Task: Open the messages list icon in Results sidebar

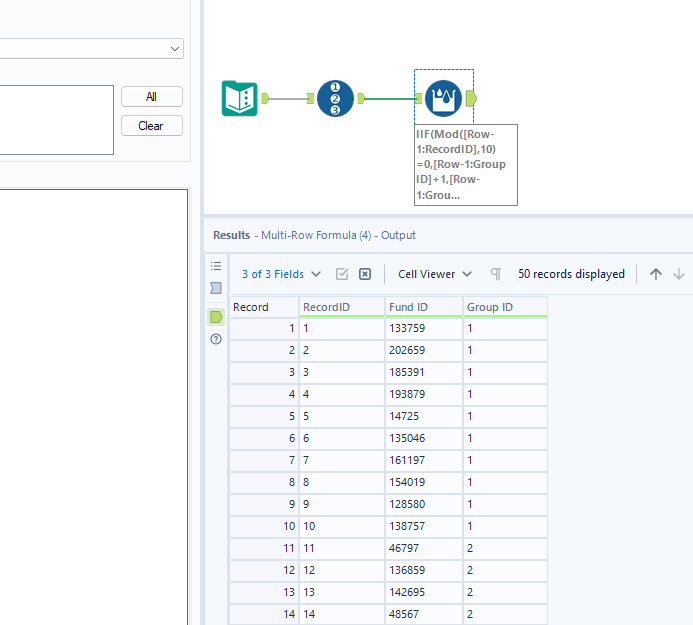Action: click(x=216, y=266)
